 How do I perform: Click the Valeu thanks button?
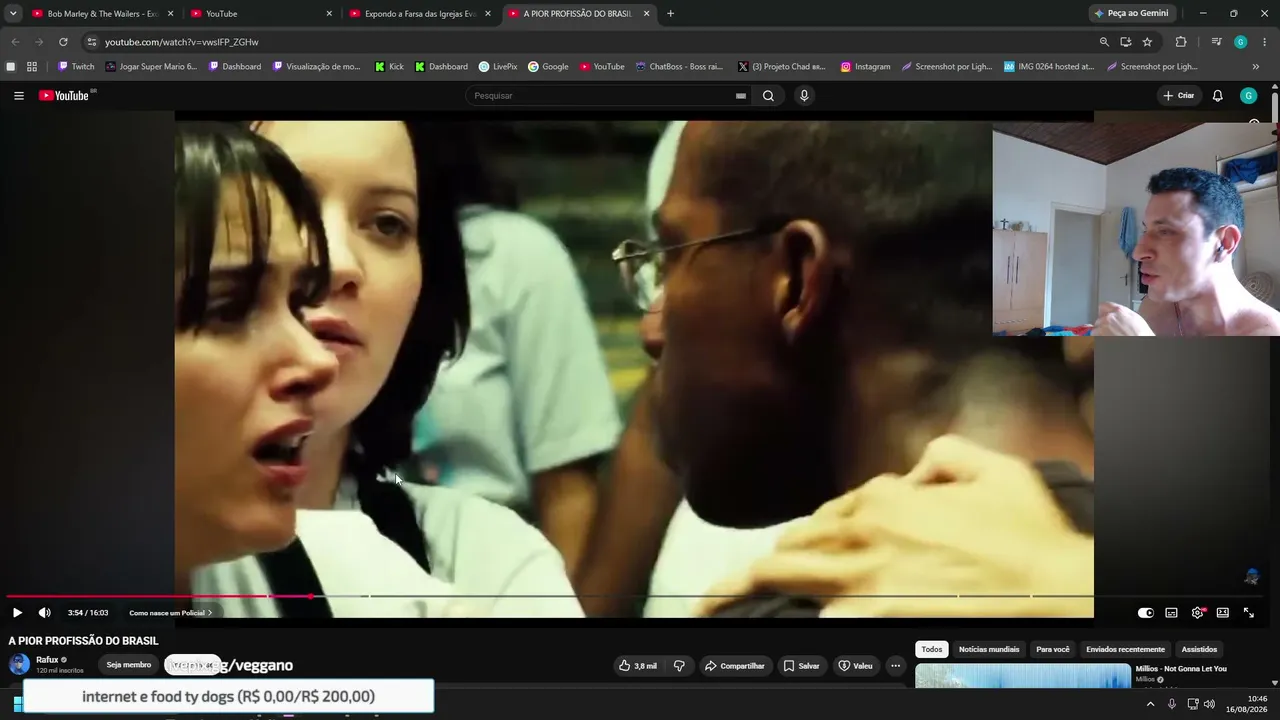856,666
